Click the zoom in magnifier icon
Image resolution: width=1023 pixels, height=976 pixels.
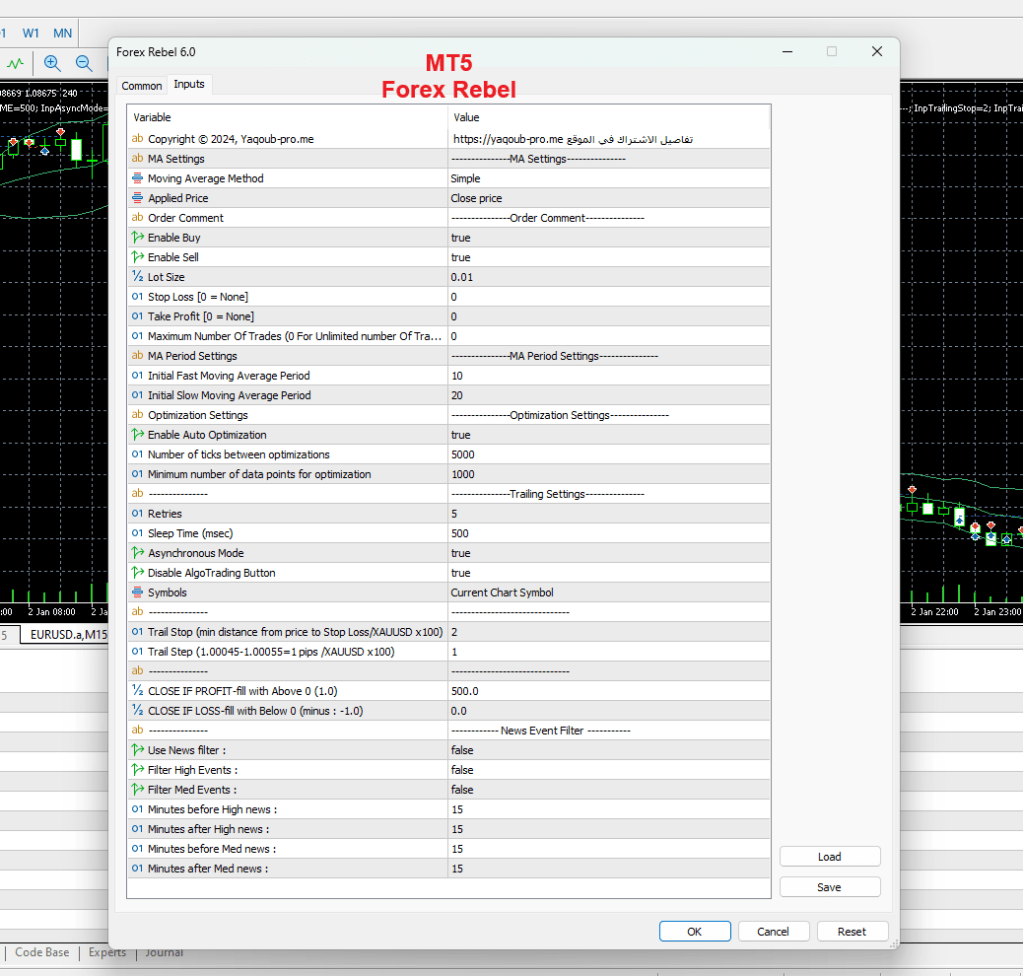52,63
